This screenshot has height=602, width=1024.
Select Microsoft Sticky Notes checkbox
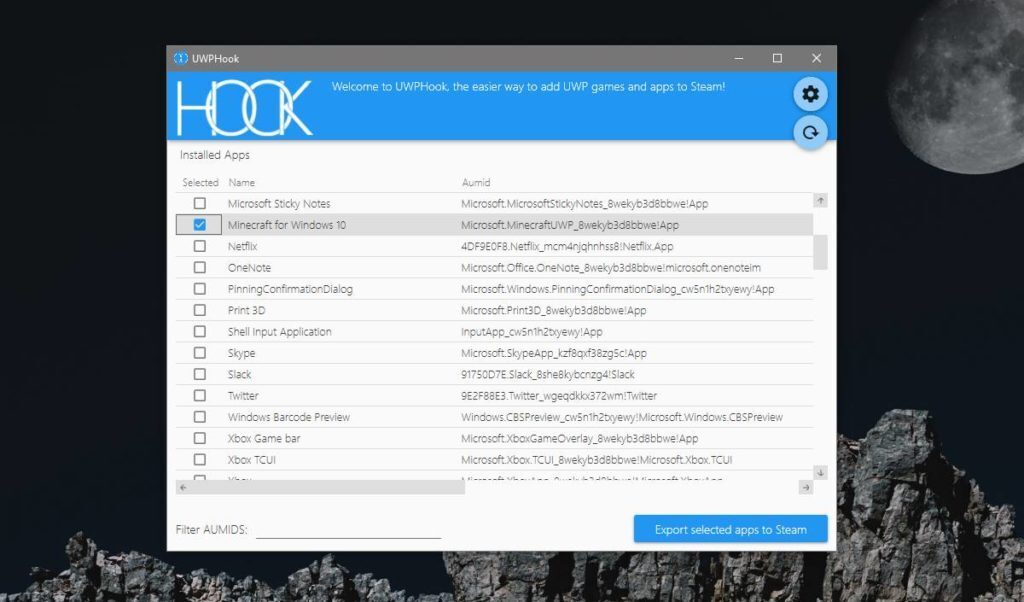199,203
